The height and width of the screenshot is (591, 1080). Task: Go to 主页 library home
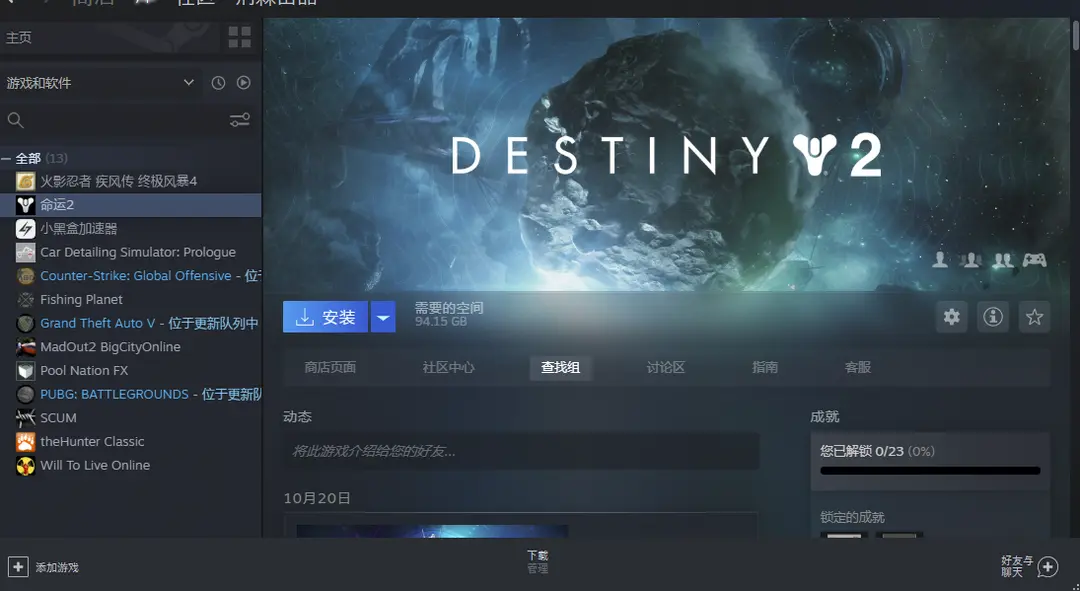pos(19,37)
